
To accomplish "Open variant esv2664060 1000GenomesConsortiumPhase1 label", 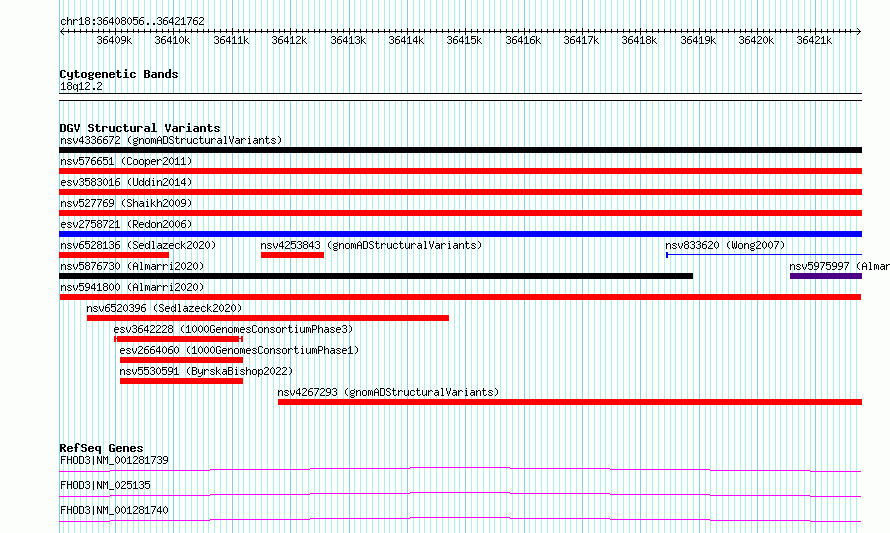I will pos(239,350).
